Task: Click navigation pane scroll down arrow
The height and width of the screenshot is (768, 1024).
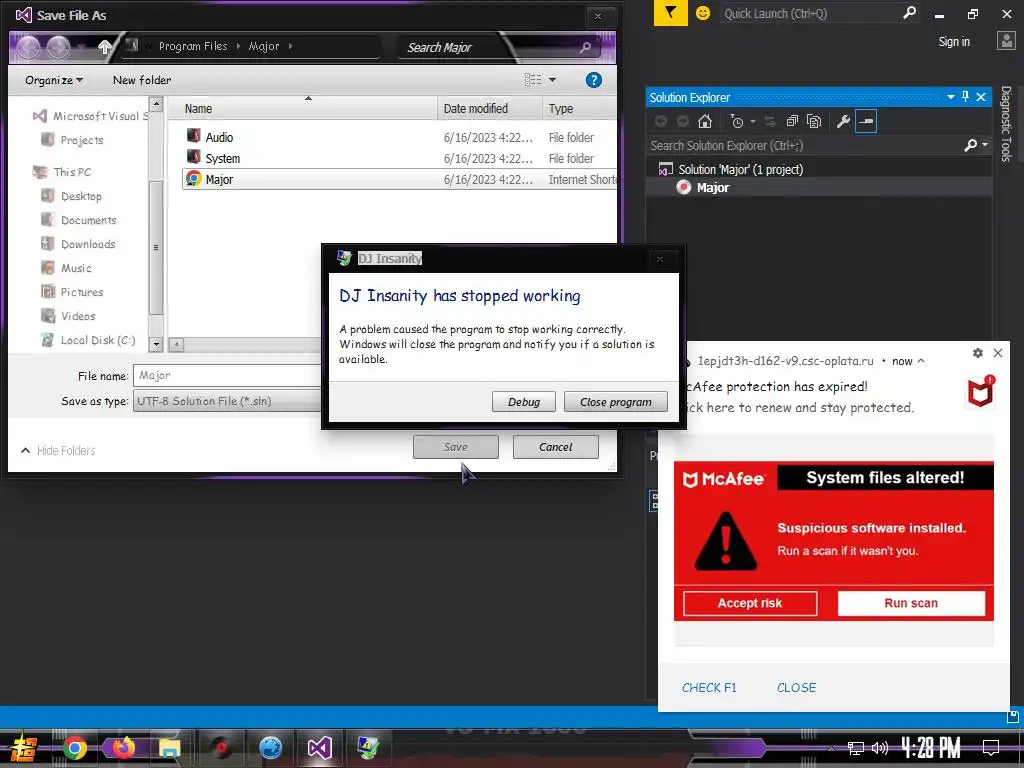Action: (155, 344)
